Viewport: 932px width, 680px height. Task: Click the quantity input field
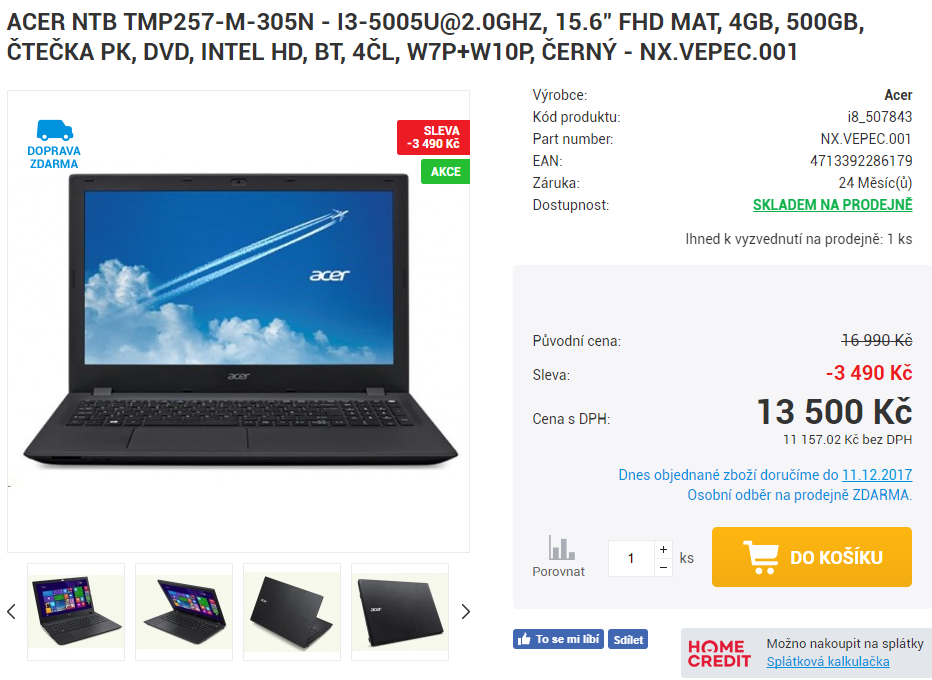pos(631,558)
